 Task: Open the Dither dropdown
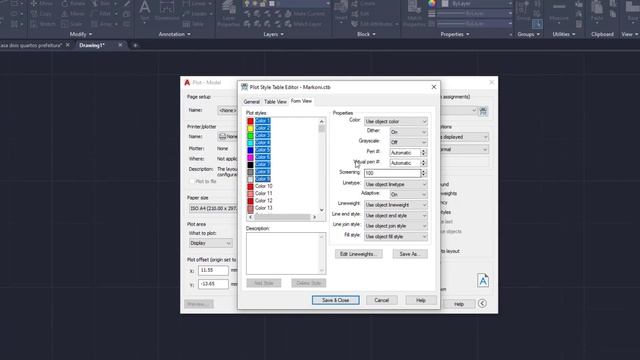click(408, 132)
